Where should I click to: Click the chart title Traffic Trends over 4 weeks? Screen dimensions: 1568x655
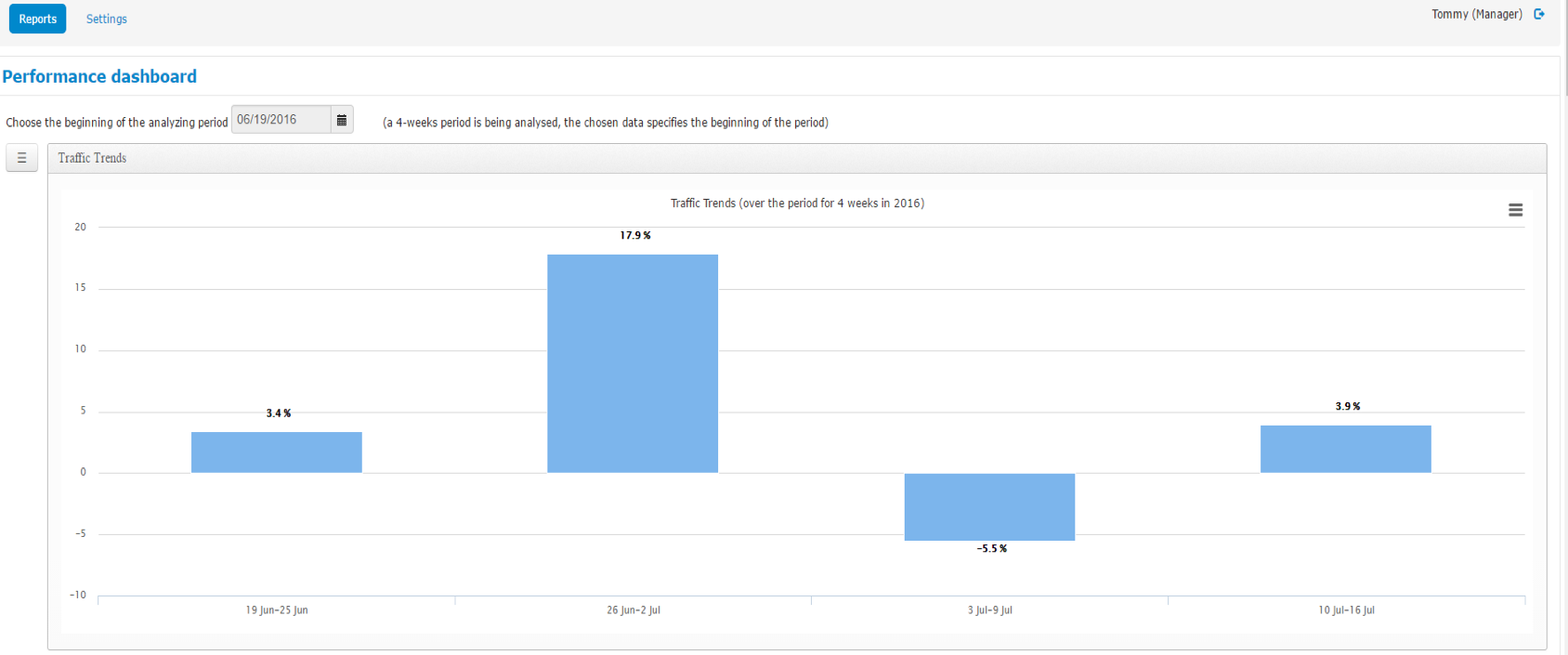coord(797,203)
